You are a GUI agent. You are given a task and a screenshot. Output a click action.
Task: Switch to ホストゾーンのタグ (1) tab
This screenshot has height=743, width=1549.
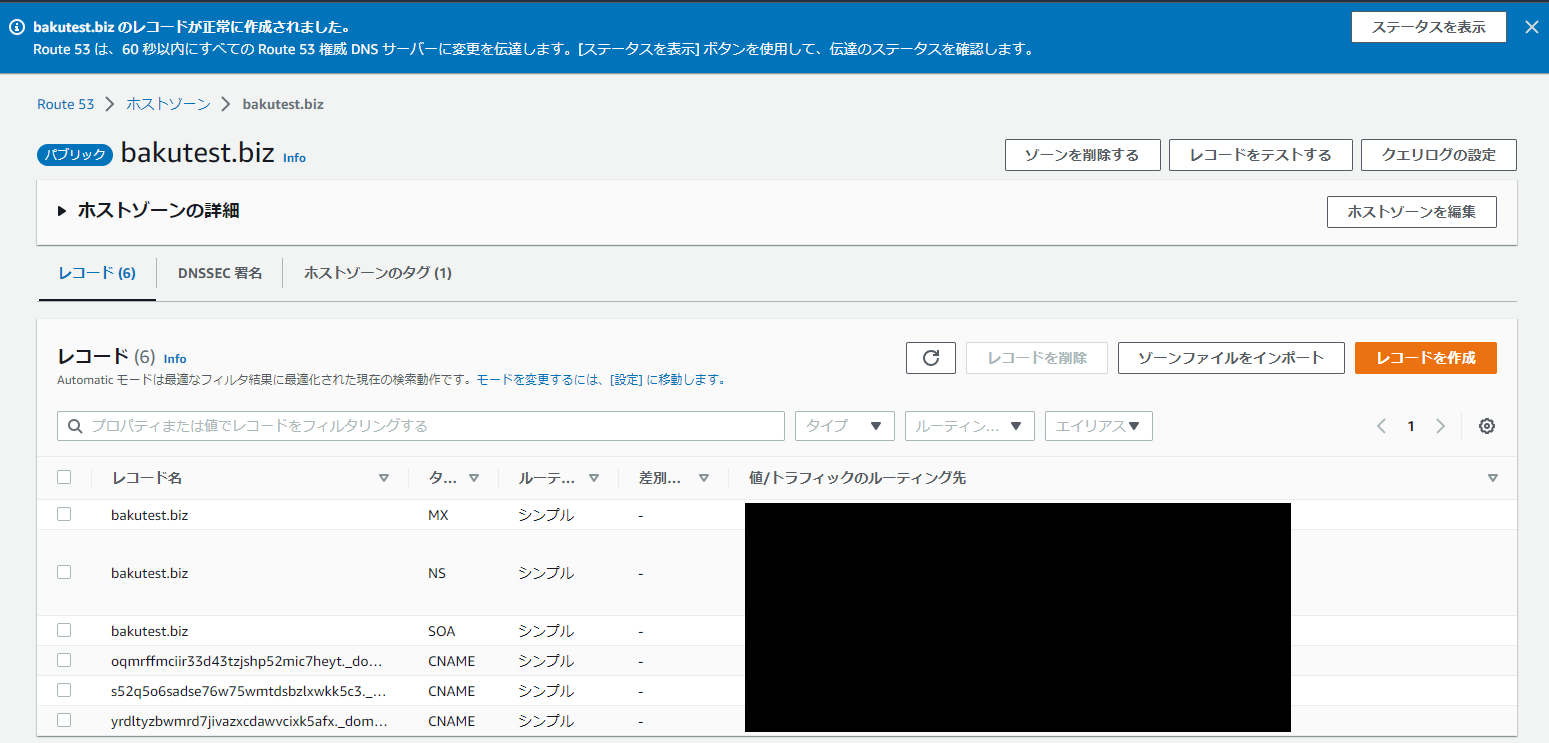[x=378, y=273]
